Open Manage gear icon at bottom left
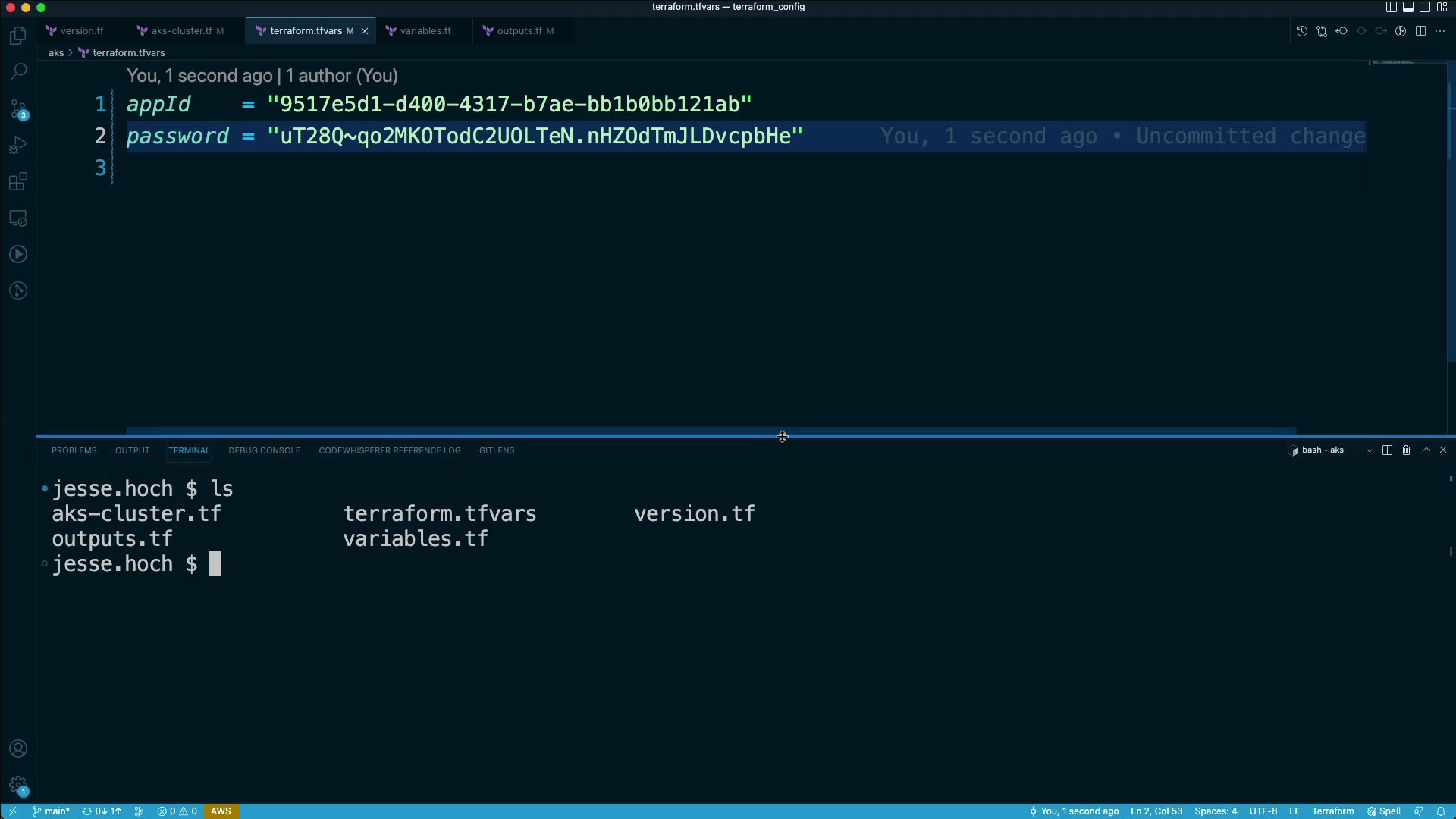Screen dimensions: 1456x819 18,786
